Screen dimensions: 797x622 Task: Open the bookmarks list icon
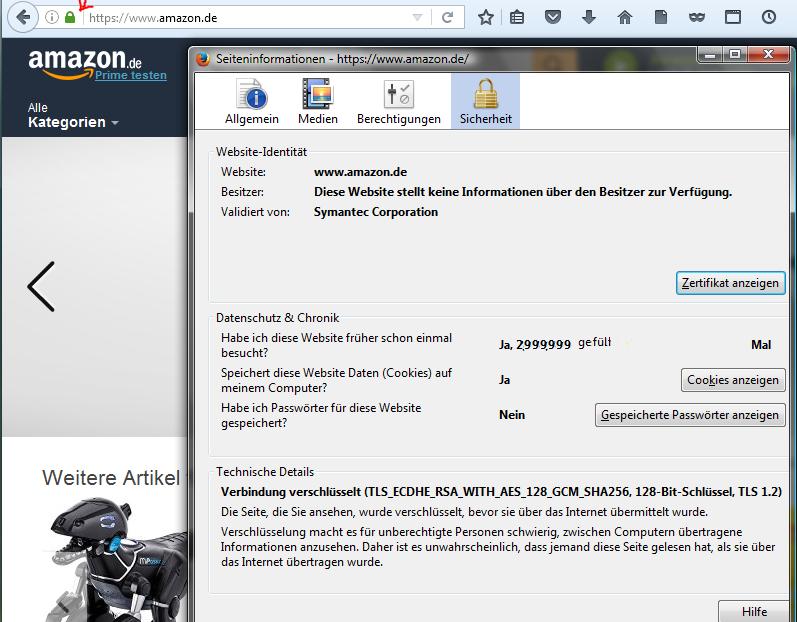[517, 18]
